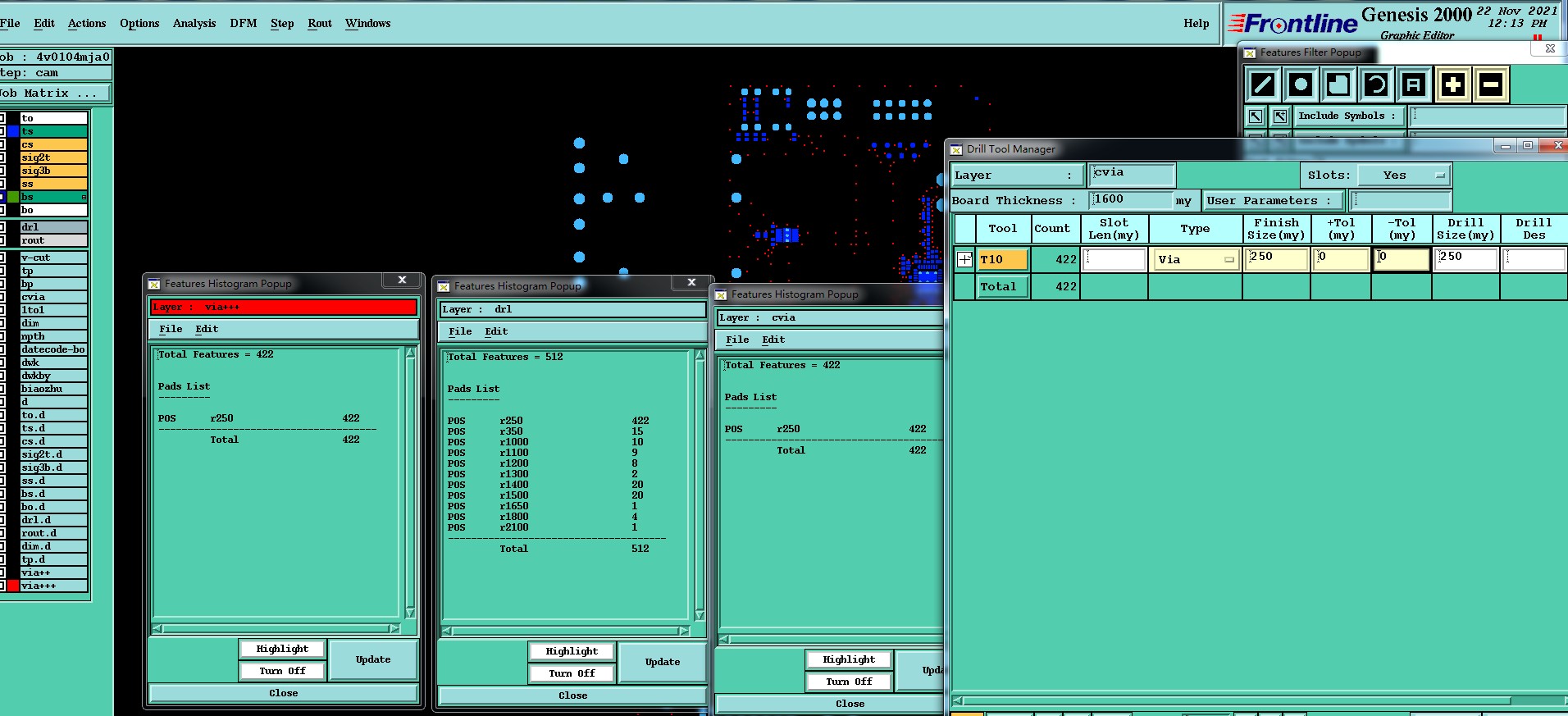Toggle the positive polarity filter icon
The image size is (1568, 716).
[x=1452, y=84]
